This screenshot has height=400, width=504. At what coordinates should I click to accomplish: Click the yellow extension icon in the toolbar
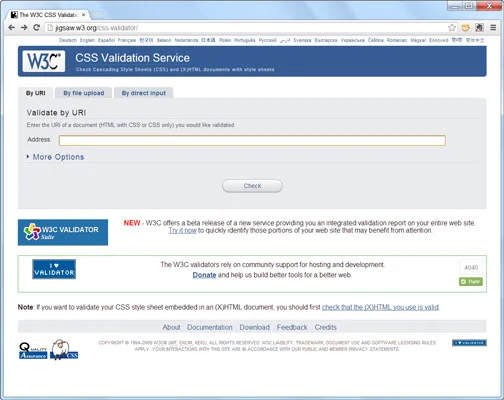point(465,28)
